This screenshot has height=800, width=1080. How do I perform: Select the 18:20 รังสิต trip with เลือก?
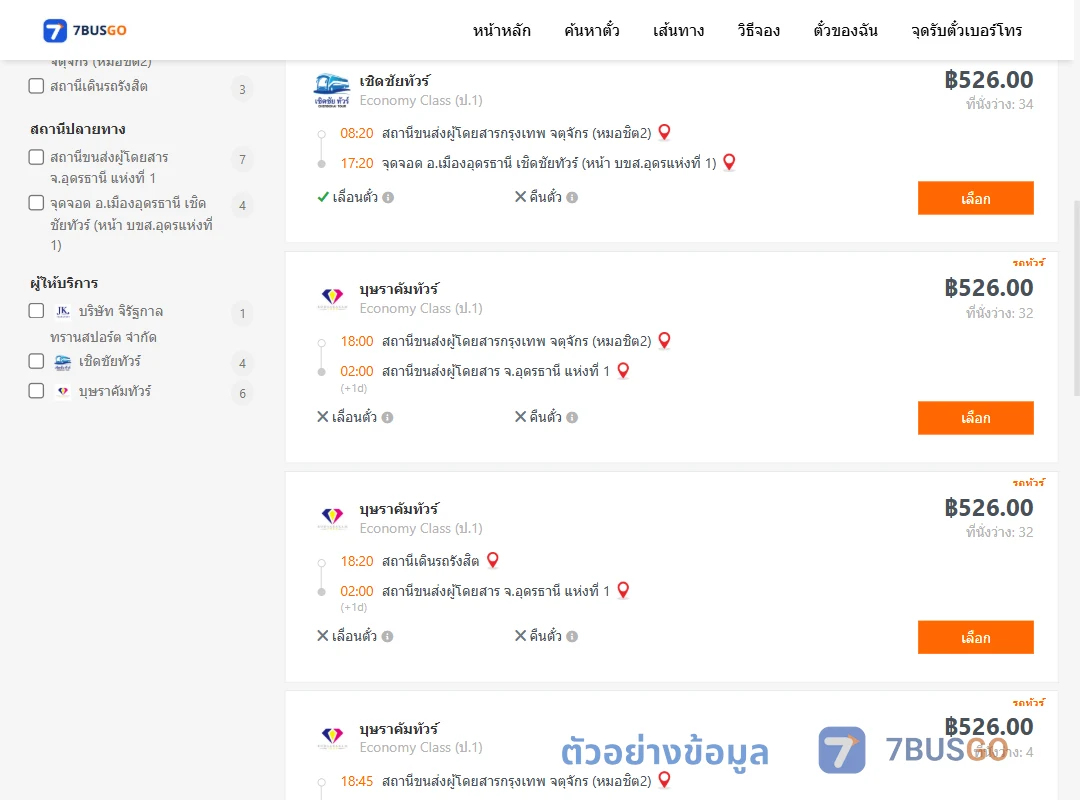(x=975, y=637)
